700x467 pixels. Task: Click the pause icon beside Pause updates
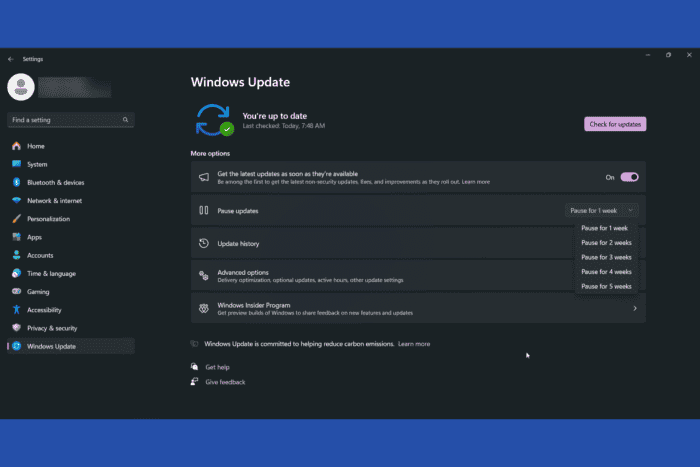204,210
